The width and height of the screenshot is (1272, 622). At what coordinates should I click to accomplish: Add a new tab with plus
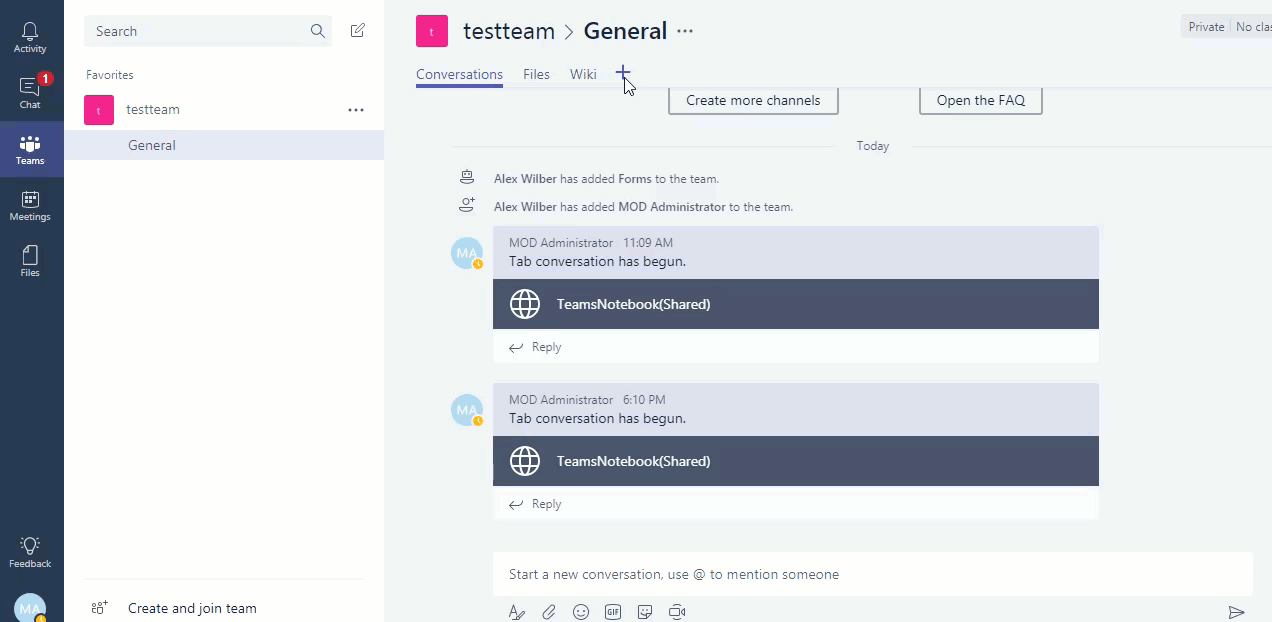[x=623, y=73]
